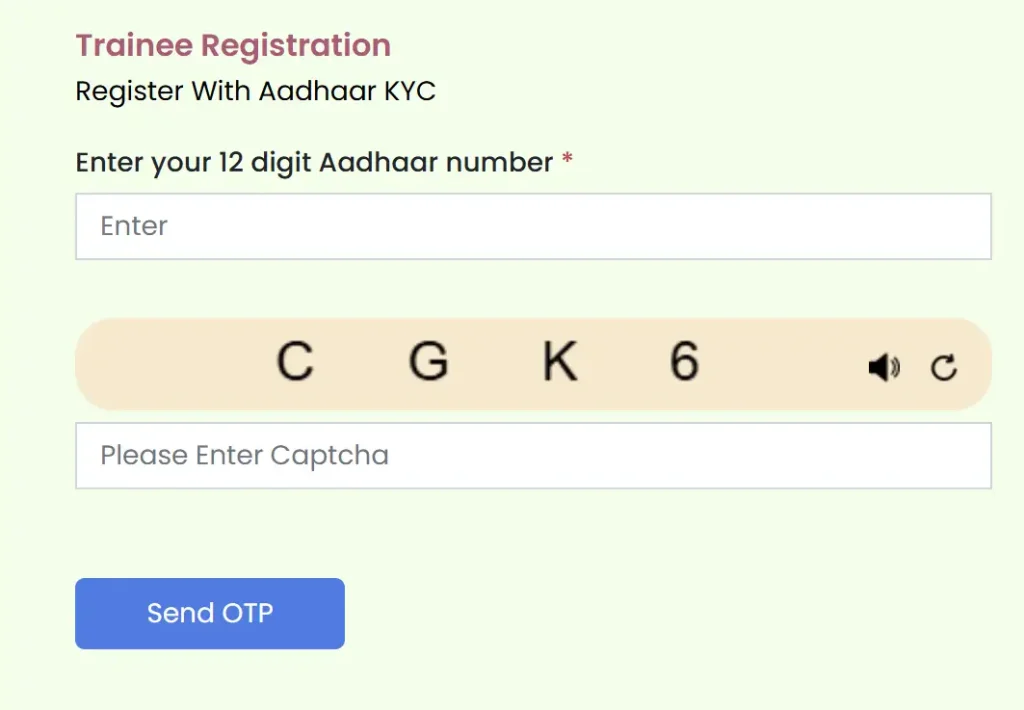1024x710 pixels.
Task: Refresh the captcha with the reload icon
Action: coord(944,369)
